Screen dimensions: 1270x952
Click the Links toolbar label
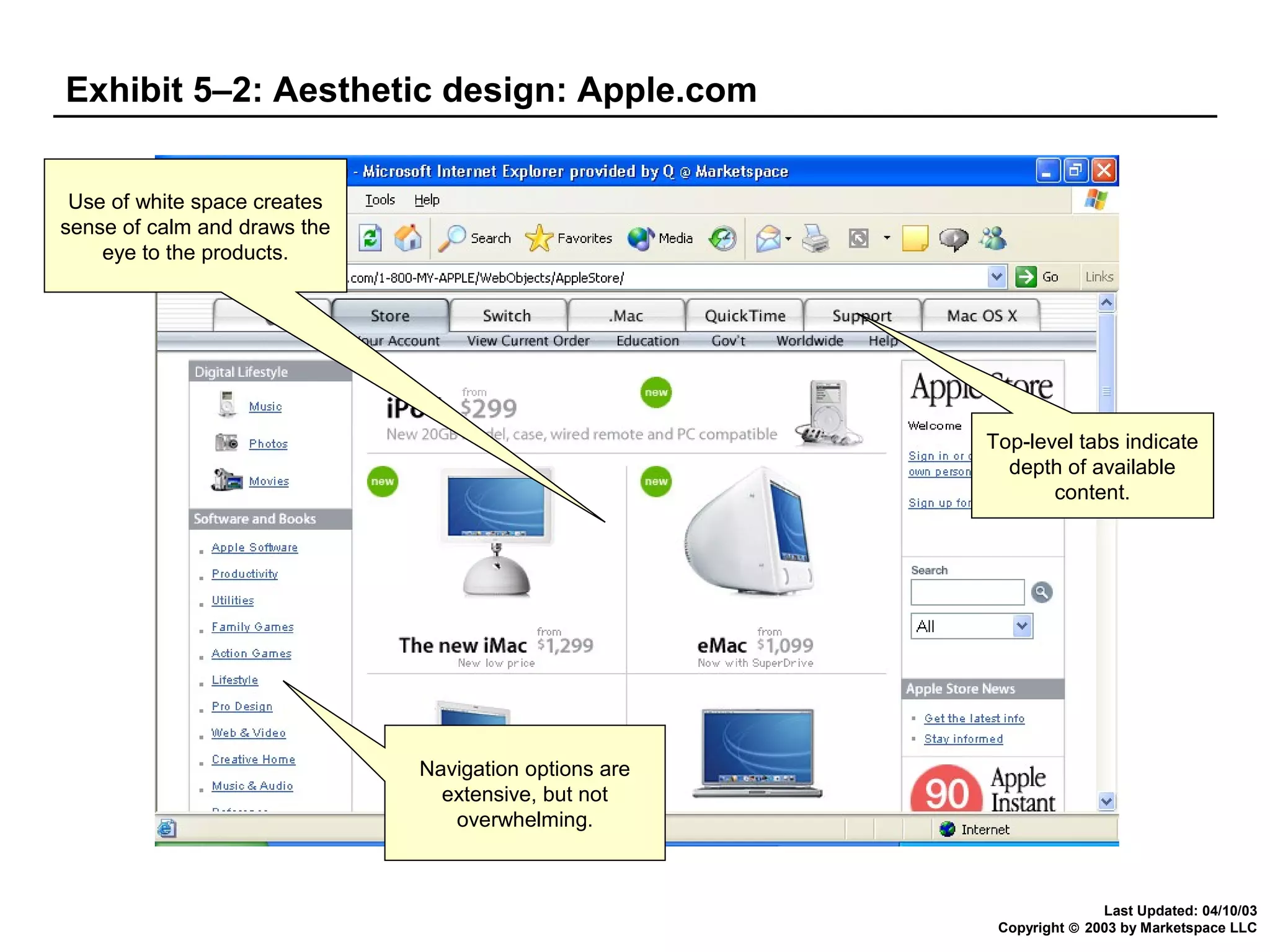(1099, 277)
